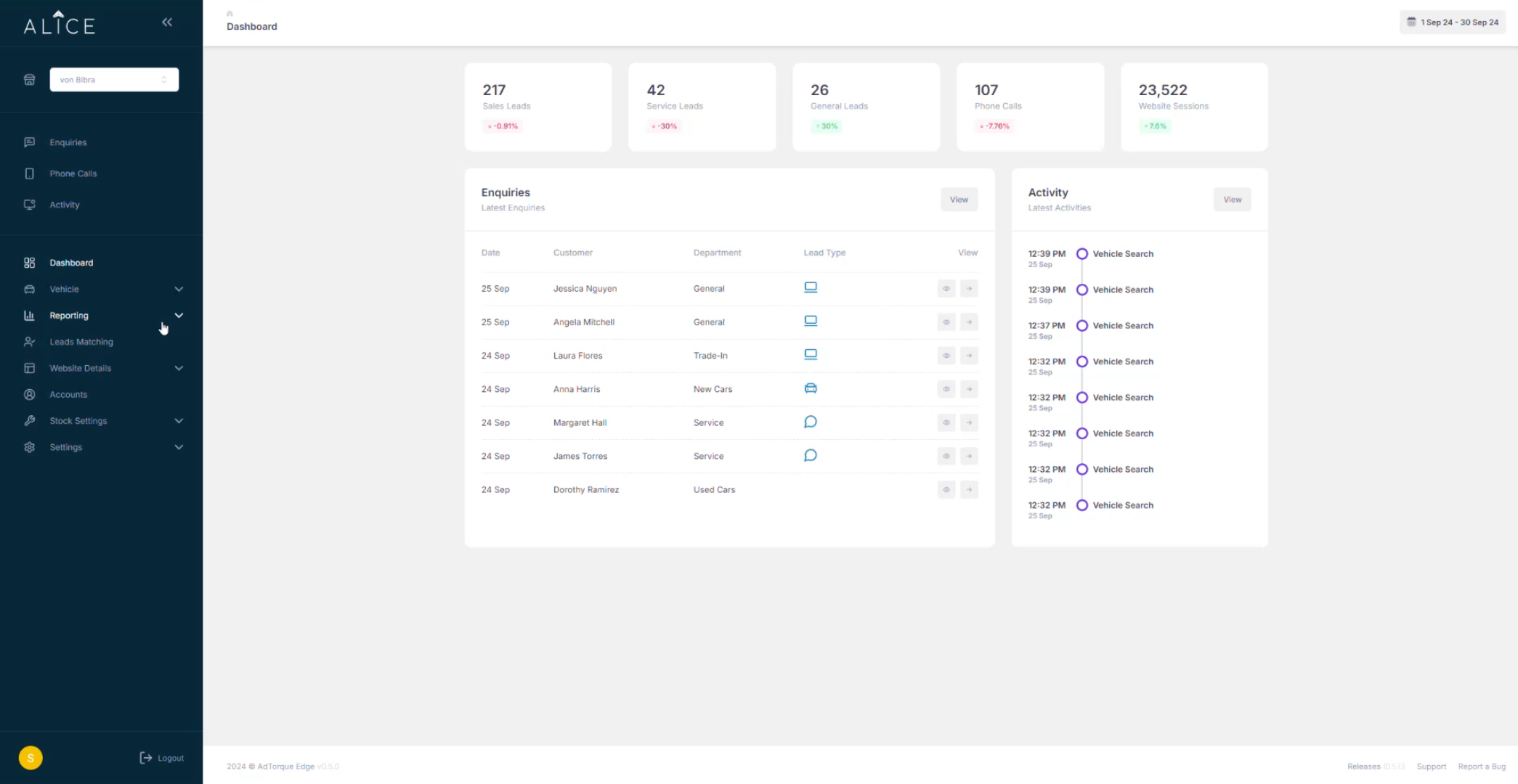This screenshot has height=784, width=1518.
Task: Click the eye icon for Dorothy Ramirez
Action: click(946, 490)
